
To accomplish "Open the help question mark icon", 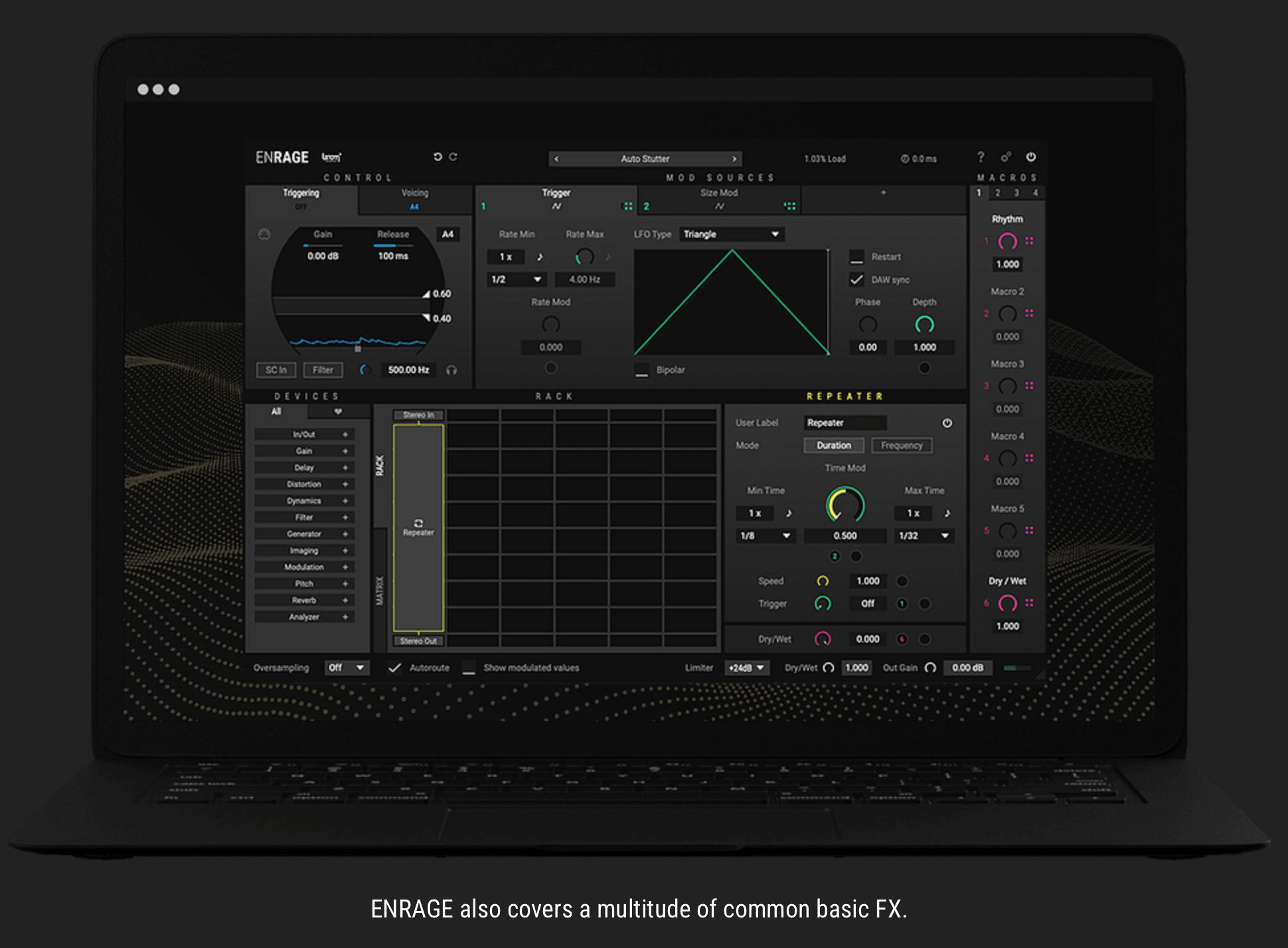I will 981,157.
